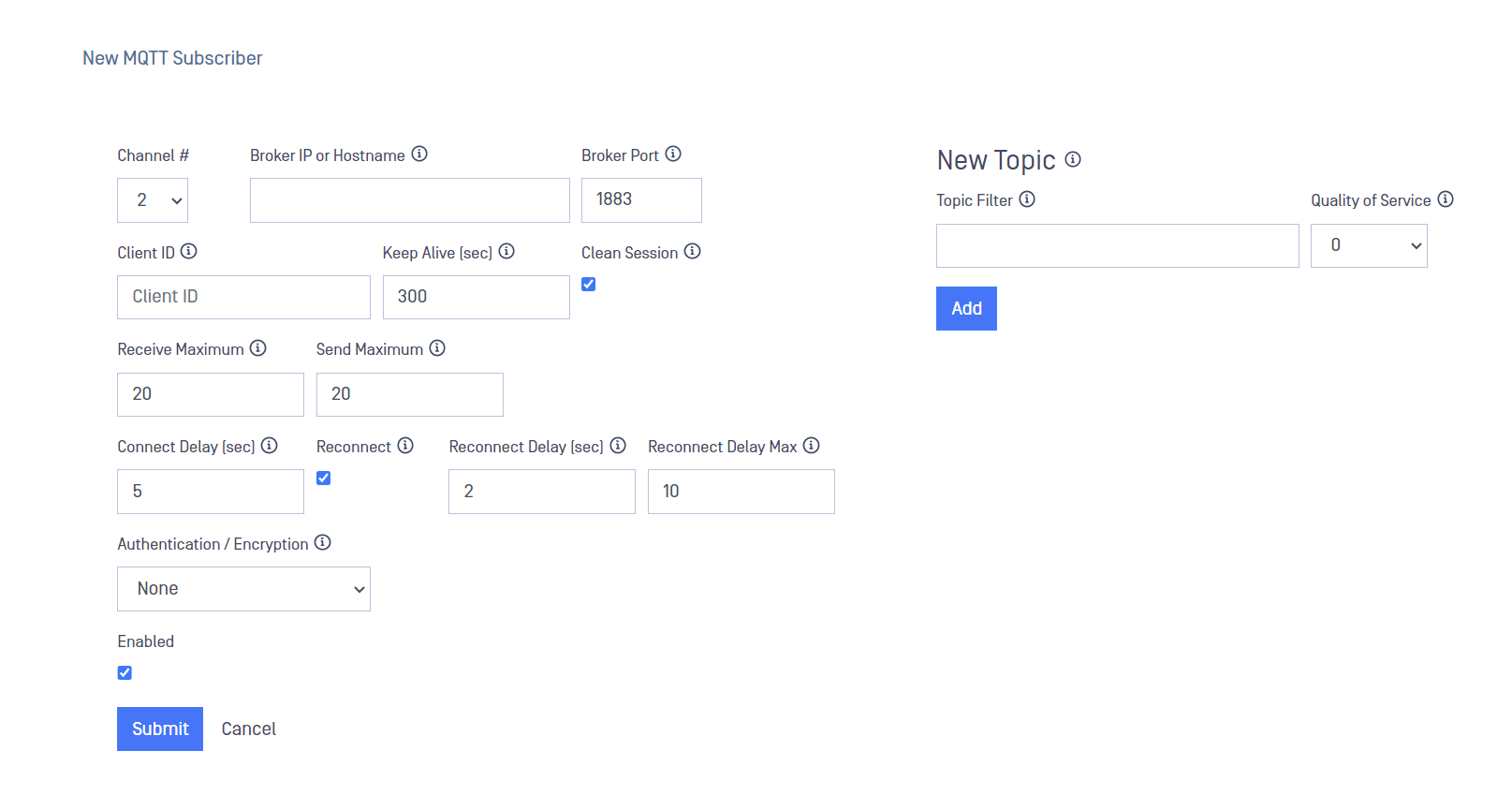Click the Enabled label text
The width and height of the screenshot is (1512, 810).
146,641
